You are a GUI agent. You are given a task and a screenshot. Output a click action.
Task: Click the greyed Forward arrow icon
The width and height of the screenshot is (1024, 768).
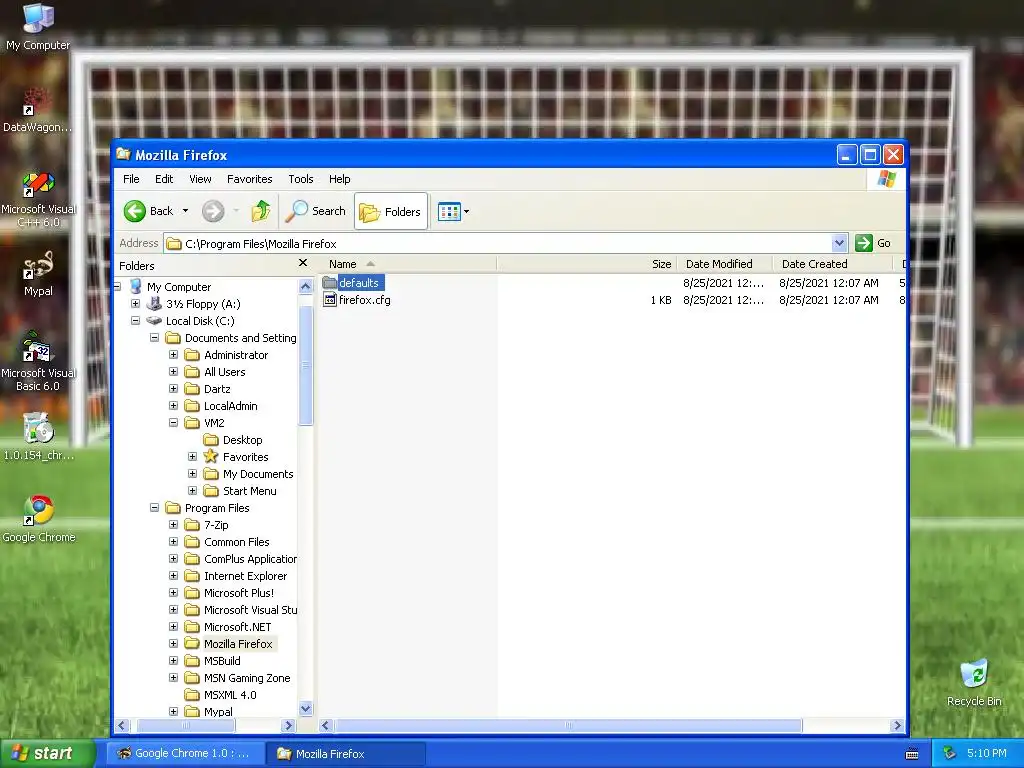[x=213, y=211]
